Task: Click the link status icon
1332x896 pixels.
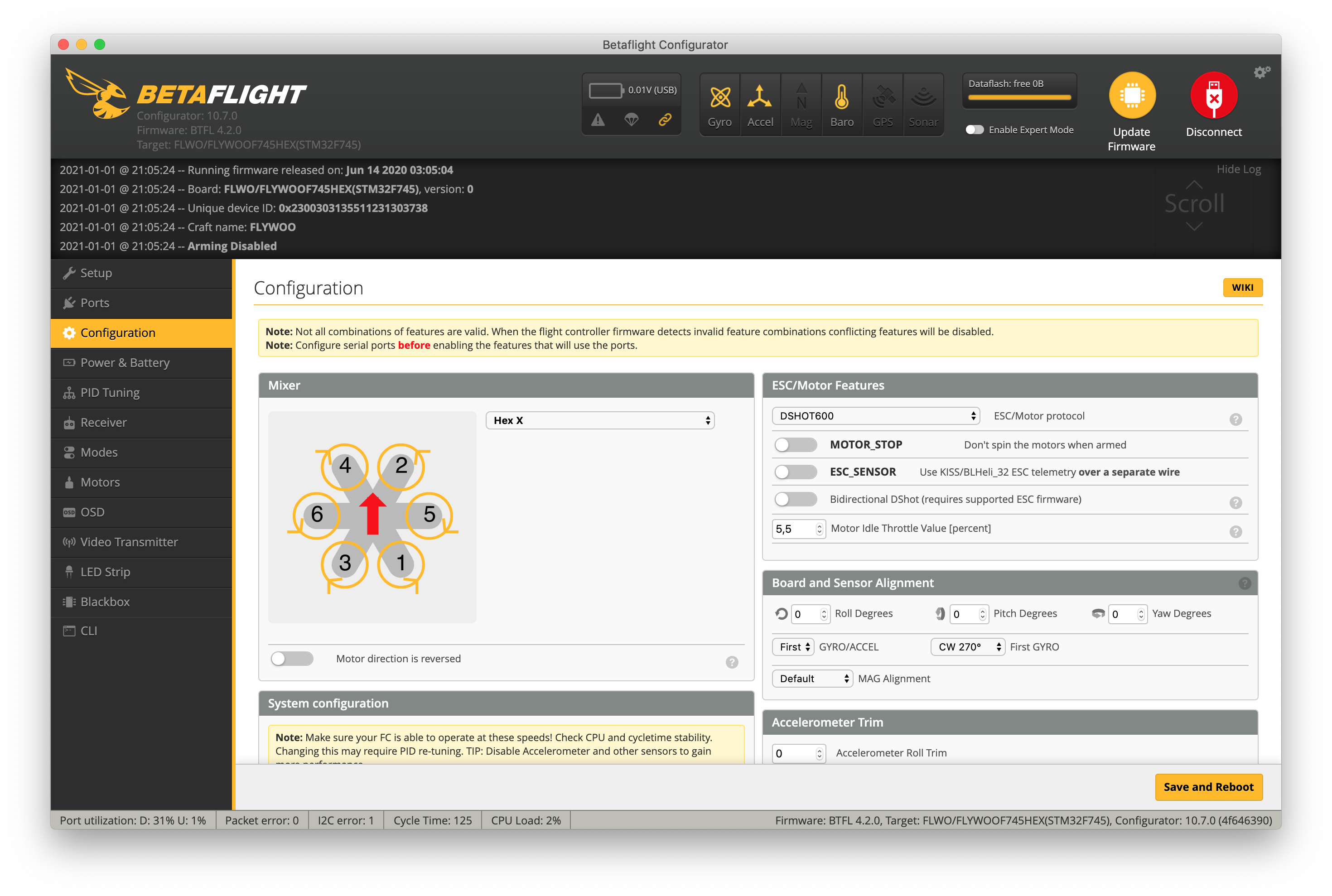Action: (665, 120)
